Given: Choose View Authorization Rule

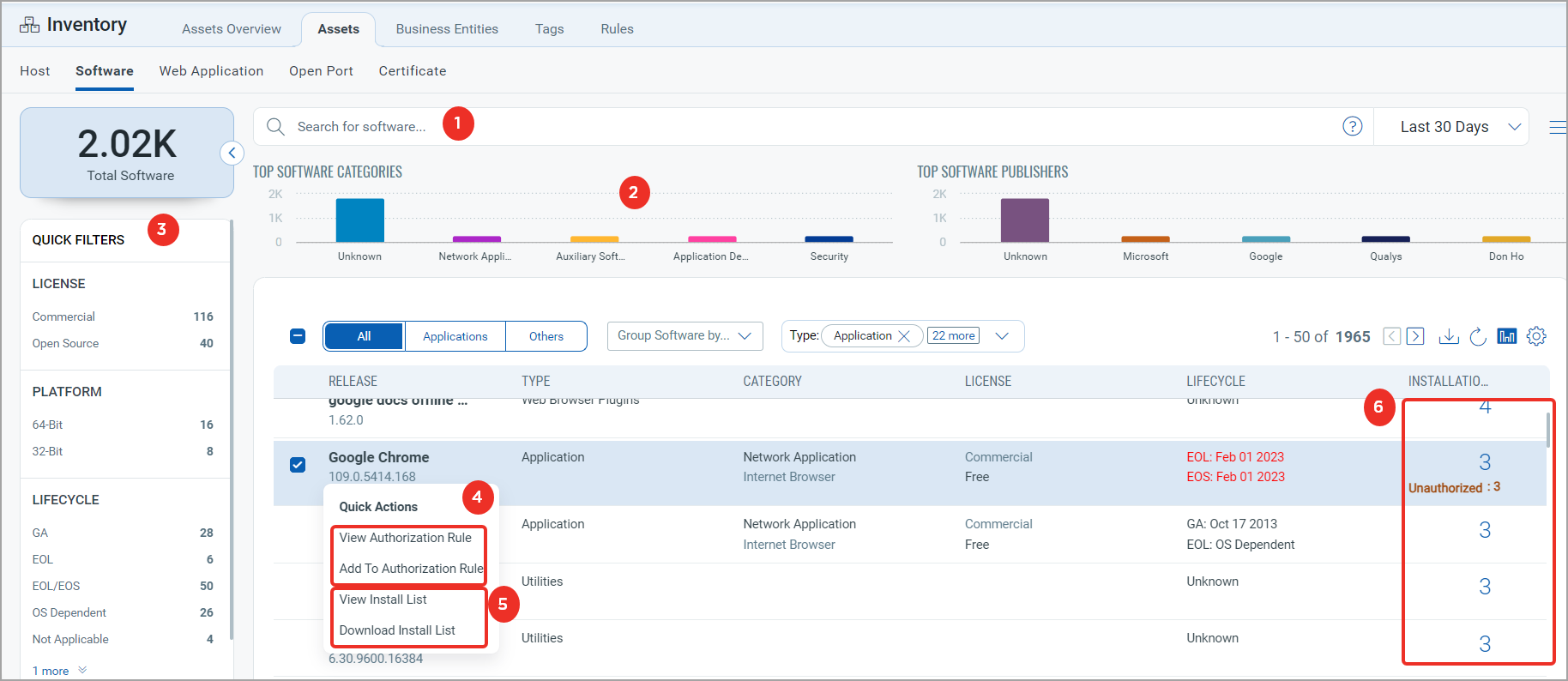Looking at the screenshot, I should click(406, 538).
